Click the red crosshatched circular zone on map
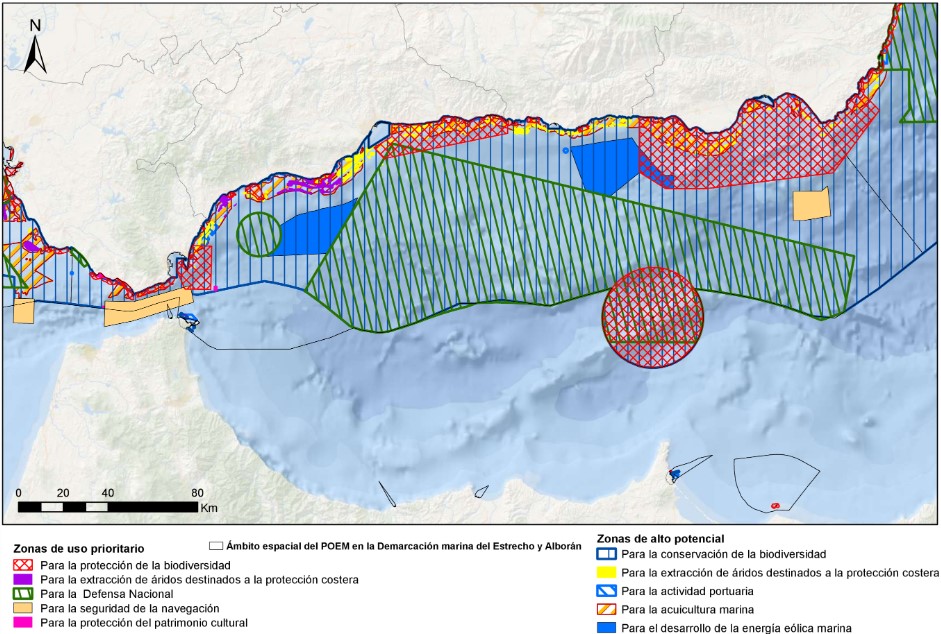The image size is (941, 634). point(652,318)
